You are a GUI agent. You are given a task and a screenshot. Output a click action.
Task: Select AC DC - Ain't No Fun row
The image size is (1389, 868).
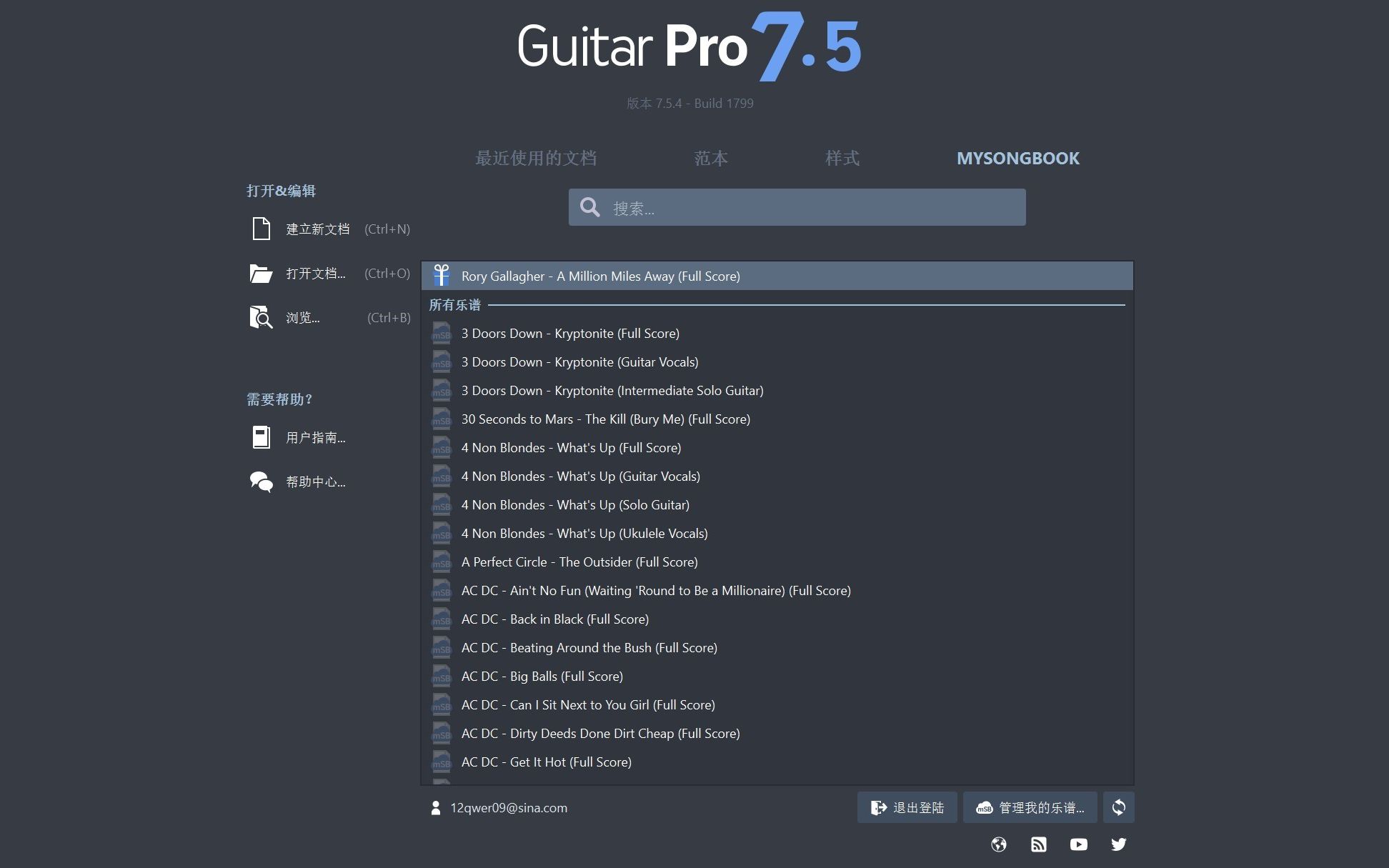[x=777, y=591]
